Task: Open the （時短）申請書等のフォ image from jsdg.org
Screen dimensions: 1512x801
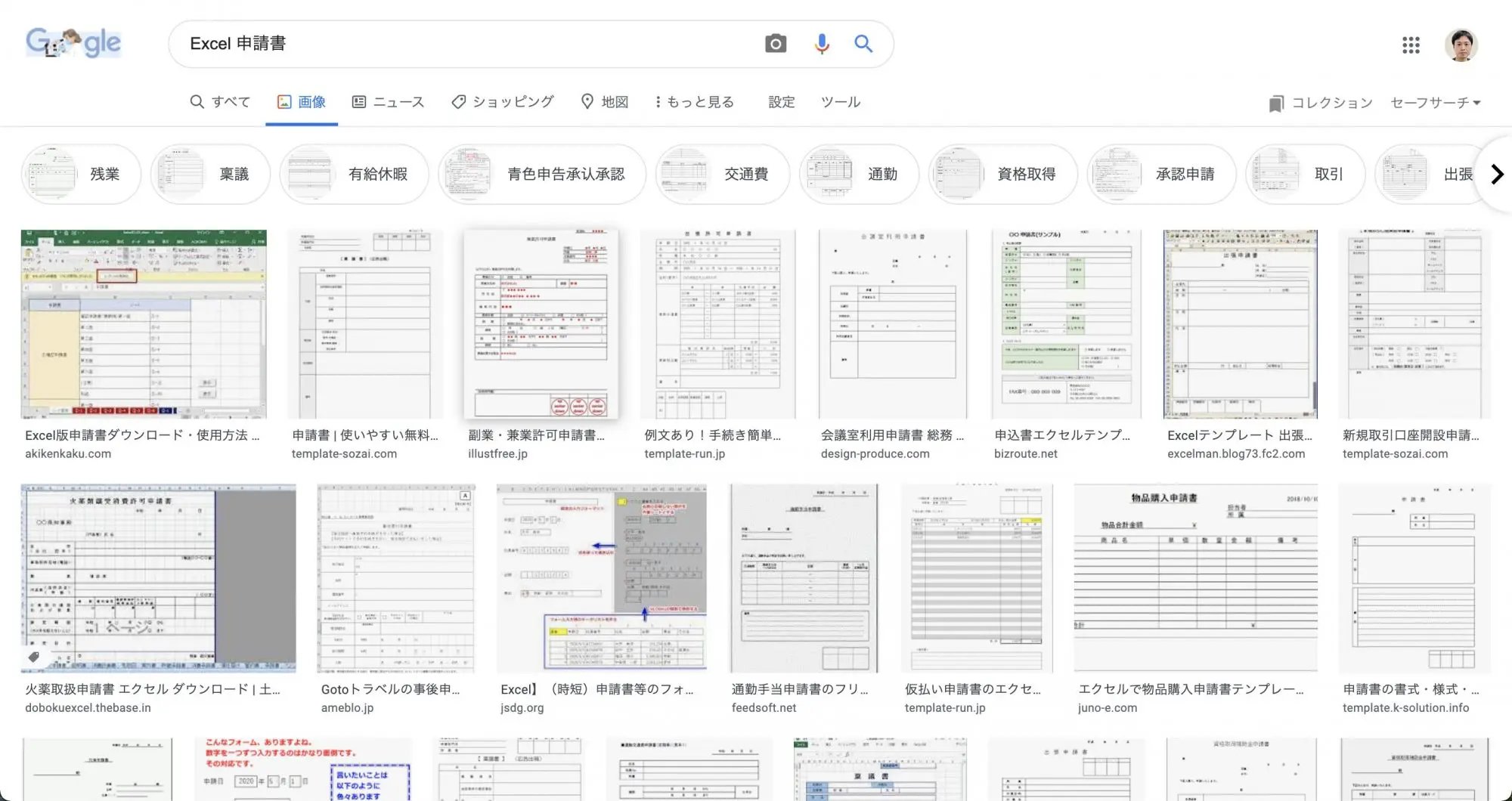Action: point(602,578)
